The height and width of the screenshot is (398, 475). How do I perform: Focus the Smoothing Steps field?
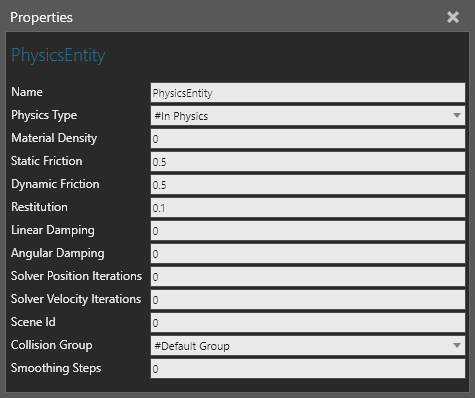coord(308,369)
